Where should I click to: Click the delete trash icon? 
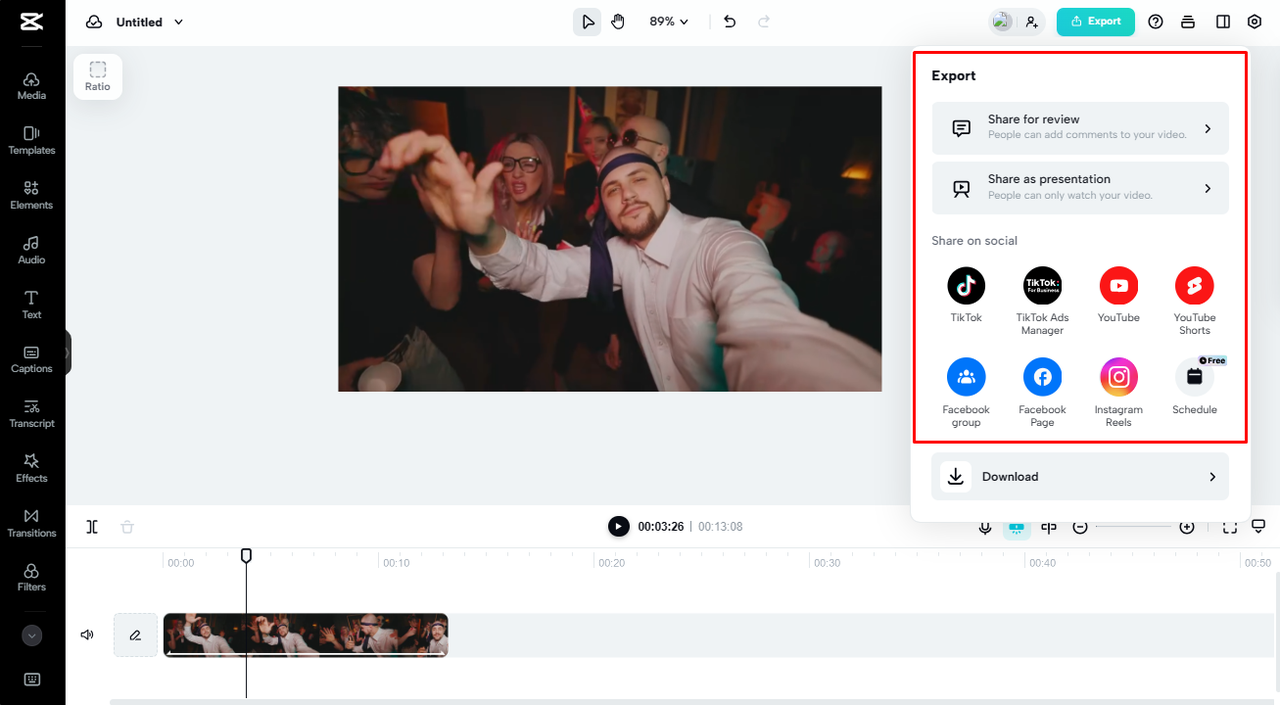coord(127,527)
